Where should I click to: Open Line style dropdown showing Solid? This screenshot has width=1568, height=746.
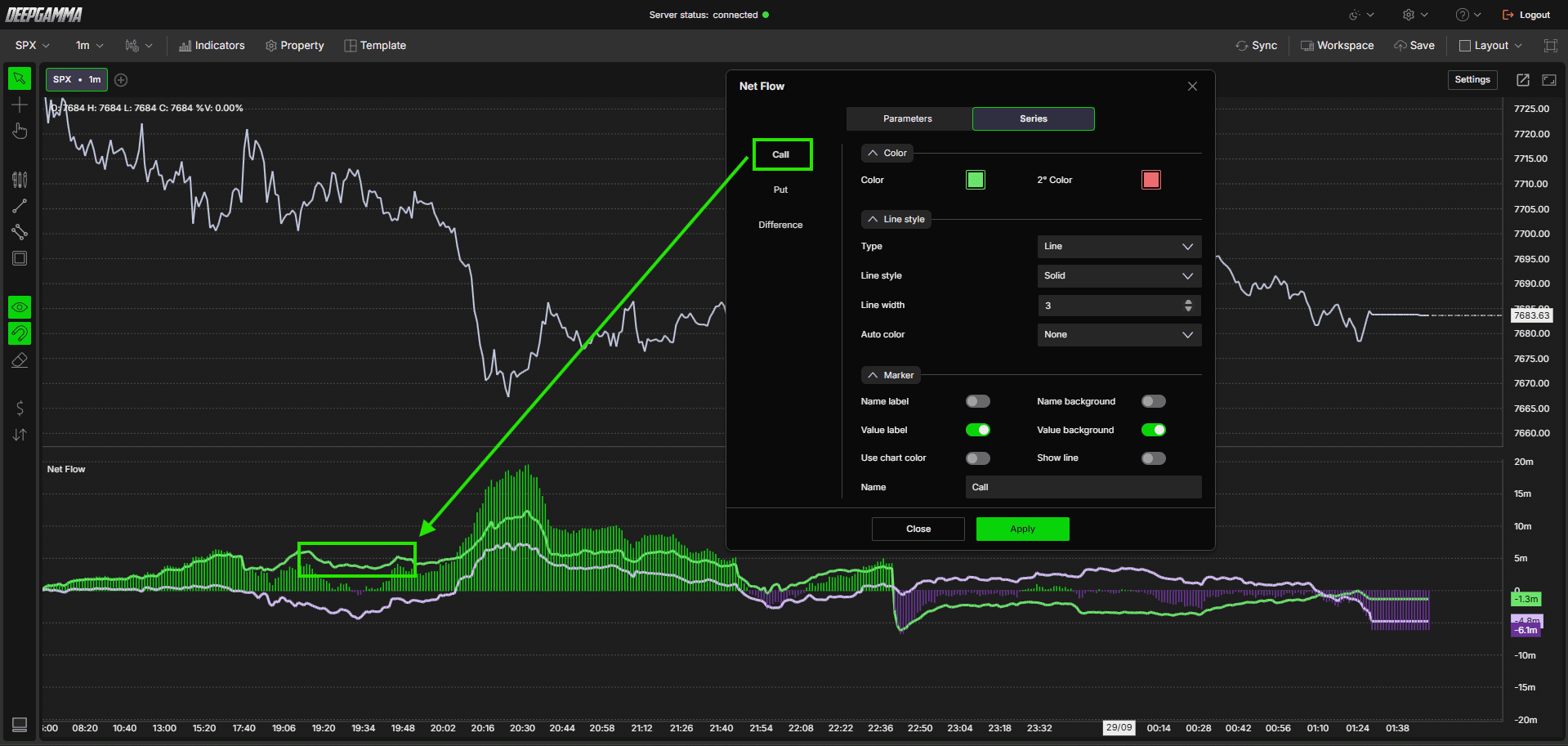[x=1119, y=276]
